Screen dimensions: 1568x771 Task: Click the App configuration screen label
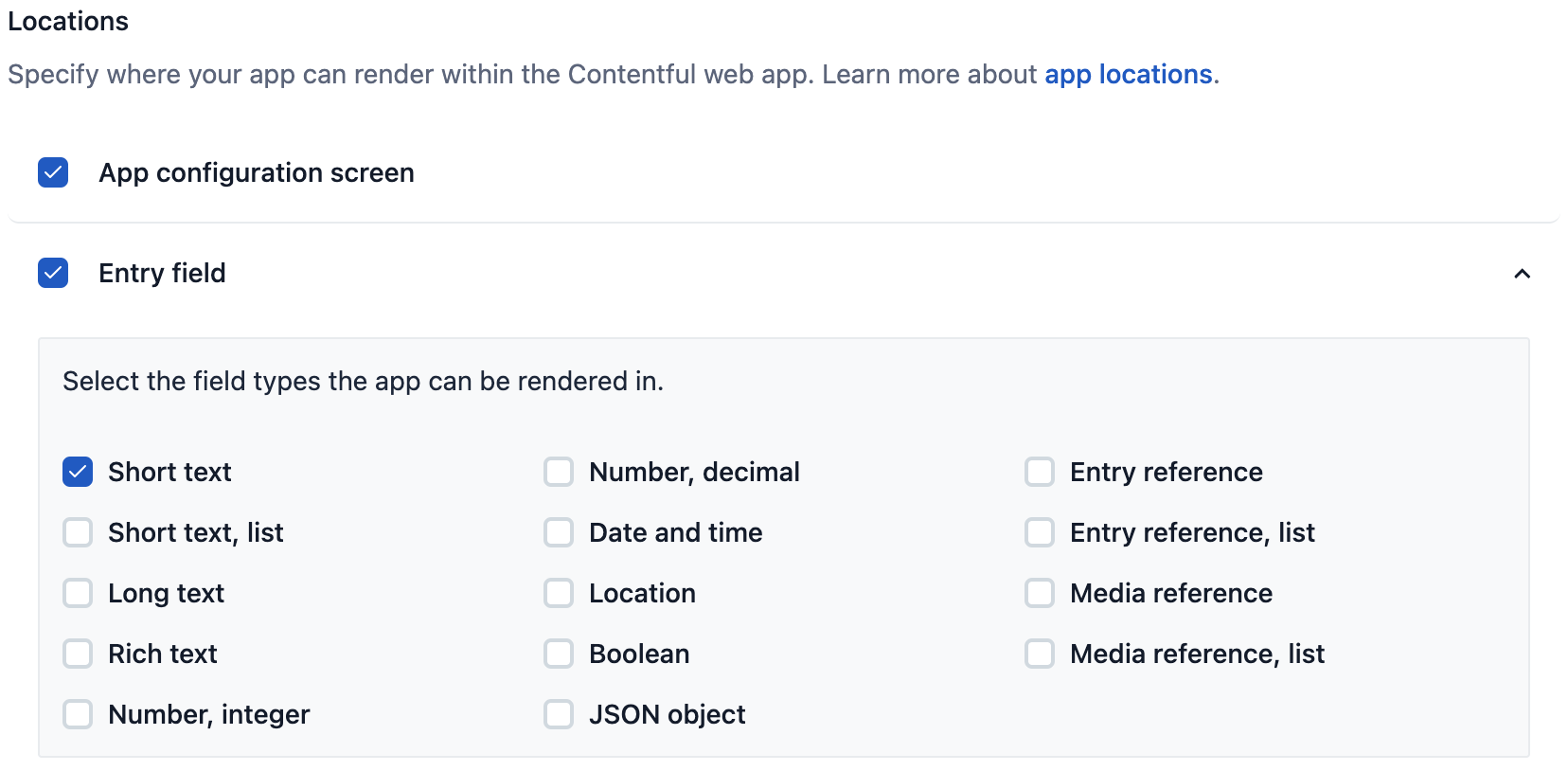[x=256, y=172]
